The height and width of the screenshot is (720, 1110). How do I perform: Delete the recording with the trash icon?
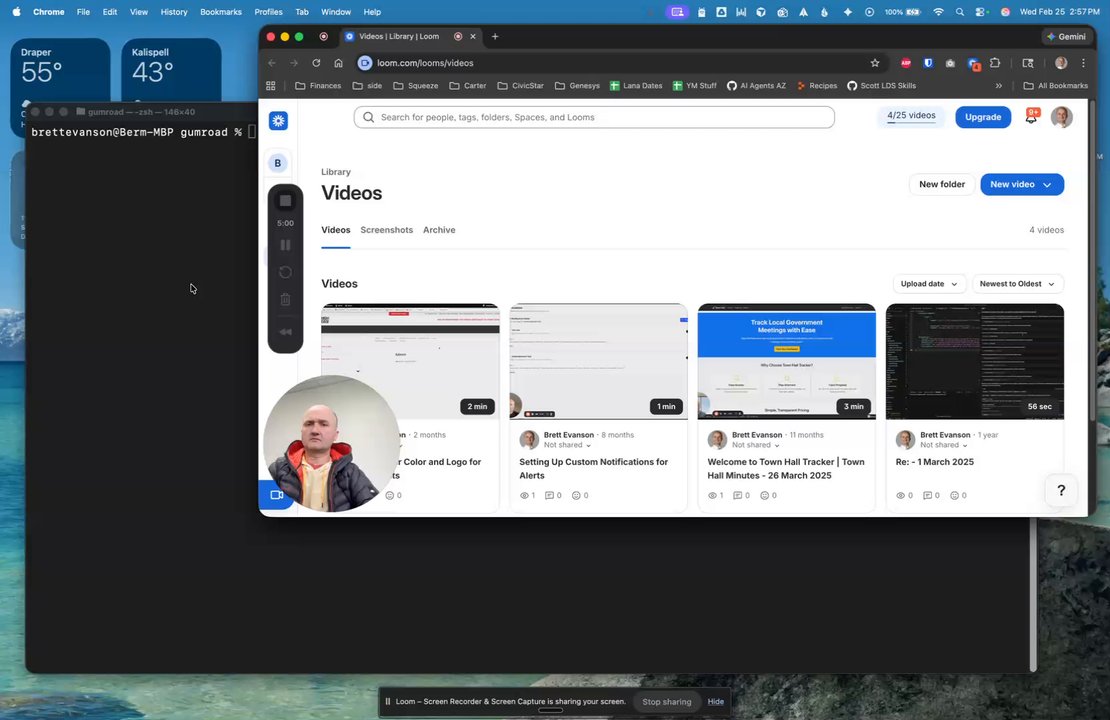click(285, 299)
